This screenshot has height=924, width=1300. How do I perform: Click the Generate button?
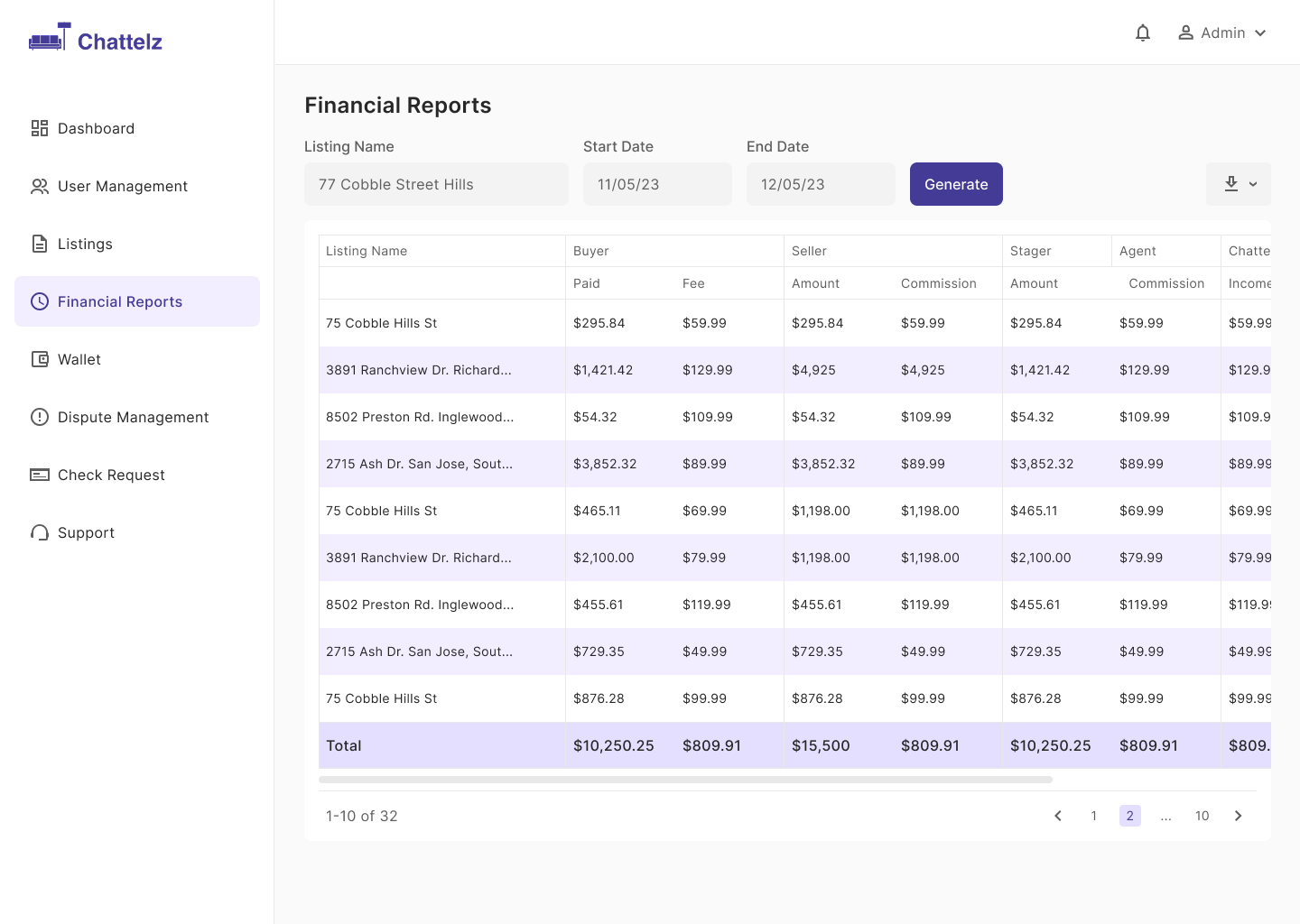(x=956, y=184)
